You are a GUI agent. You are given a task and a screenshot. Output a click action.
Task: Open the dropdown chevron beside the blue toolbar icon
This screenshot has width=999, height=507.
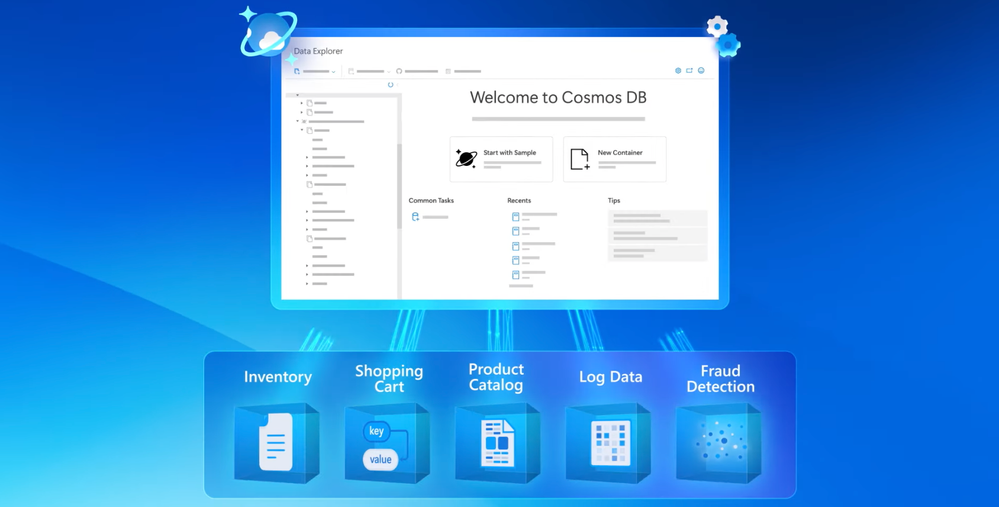(x=333, y=72)
